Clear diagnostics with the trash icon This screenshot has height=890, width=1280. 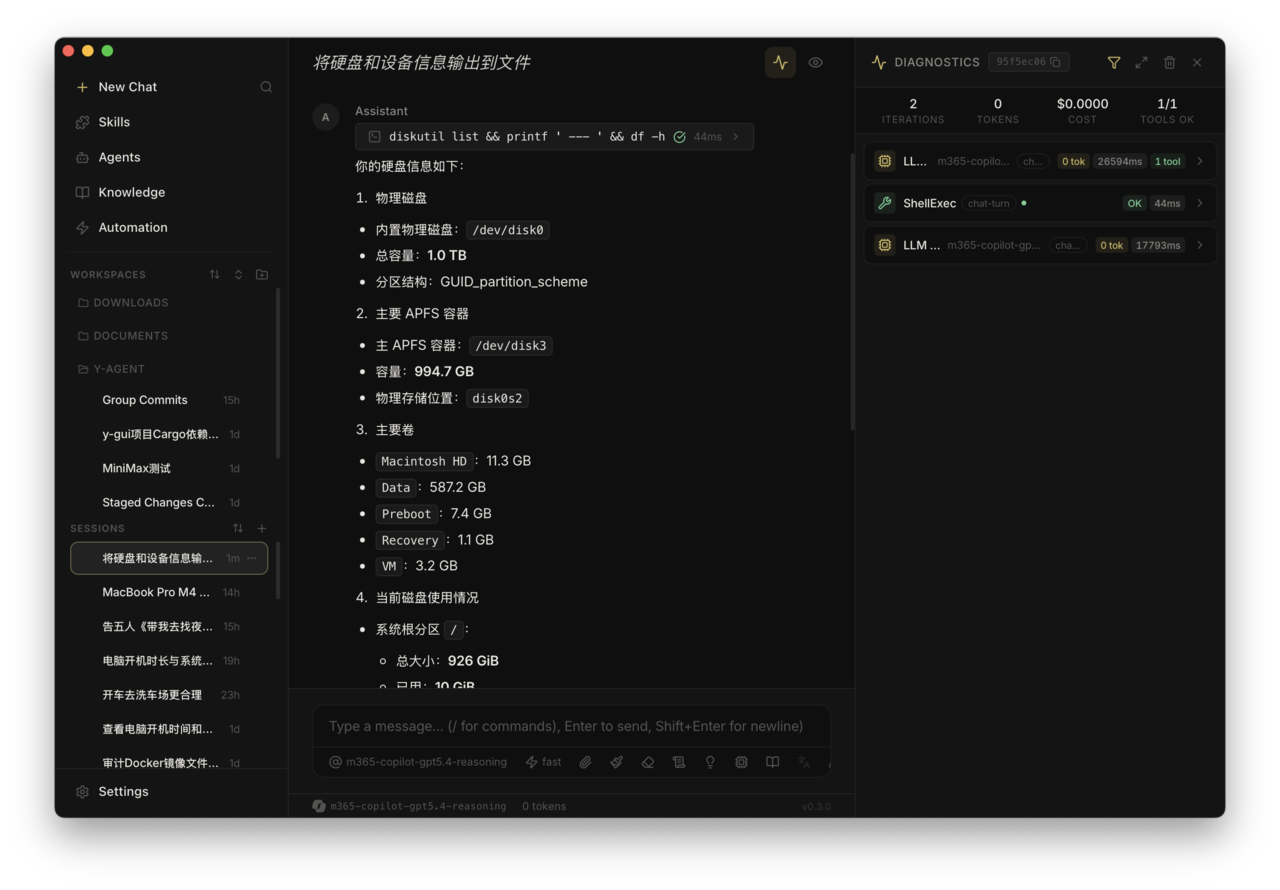point(1169,62)
